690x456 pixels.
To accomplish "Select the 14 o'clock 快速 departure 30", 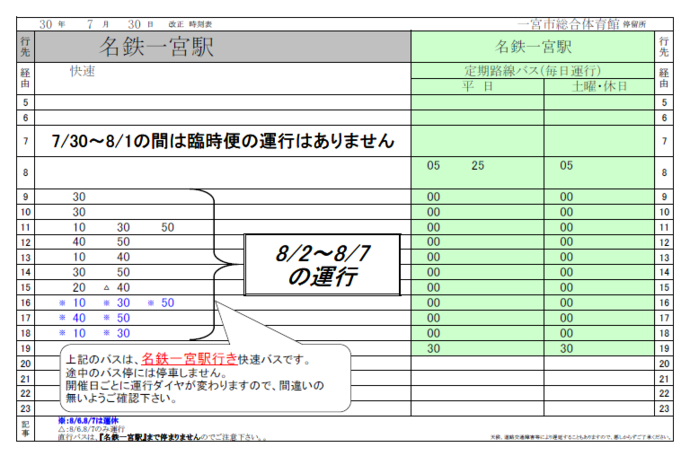I will click(x=79, y=272).
